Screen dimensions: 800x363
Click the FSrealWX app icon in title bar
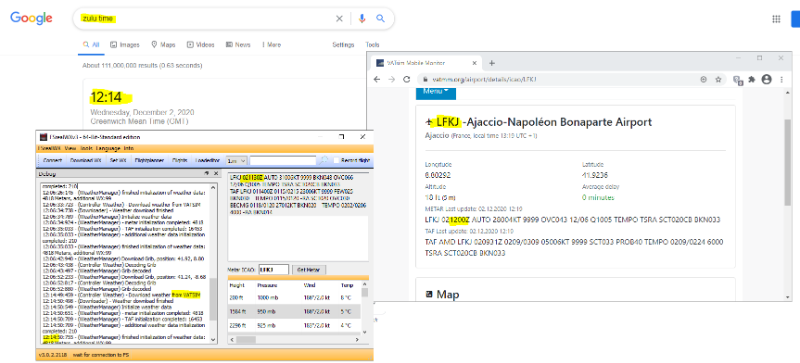tap(43, 137)
